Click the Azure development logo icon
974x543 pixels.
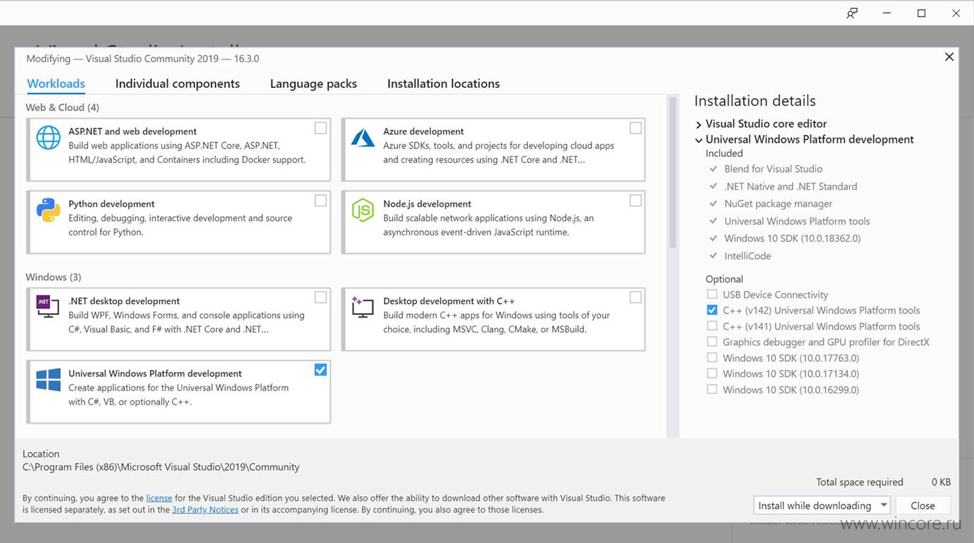(363, 137)
